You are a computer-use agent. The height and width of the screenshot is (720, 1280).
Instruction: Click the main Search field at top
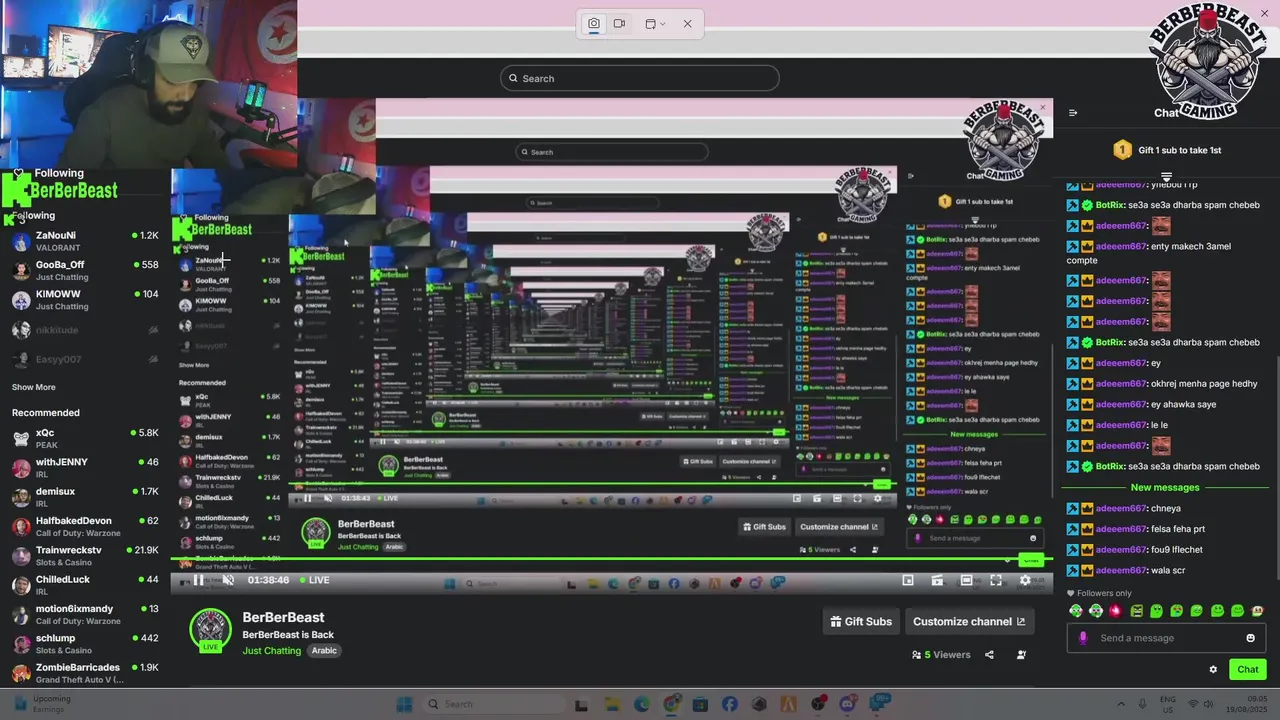point(640,78)
